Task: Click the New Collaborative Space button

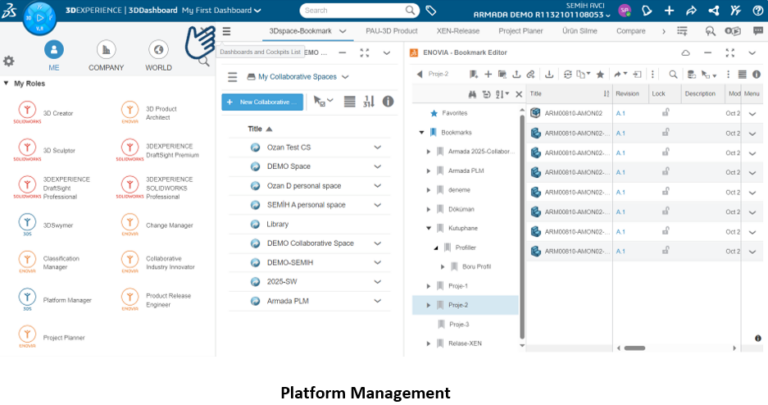Action: click(261, 102)
